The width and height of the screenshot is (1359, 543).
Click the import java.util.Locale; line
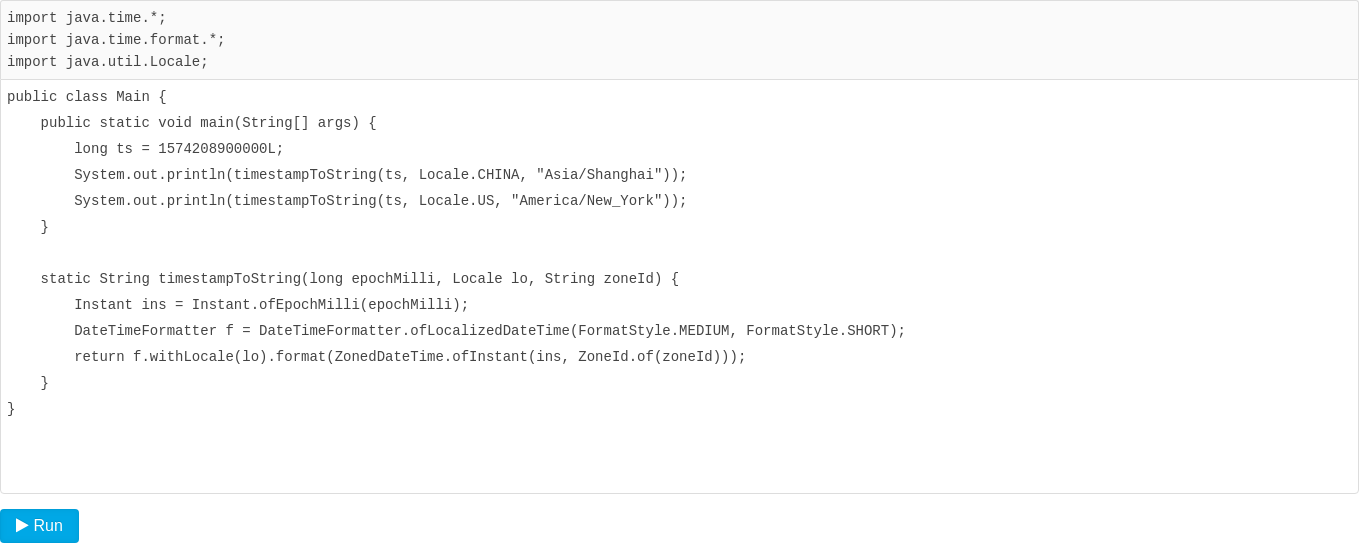tap(108, 62)
